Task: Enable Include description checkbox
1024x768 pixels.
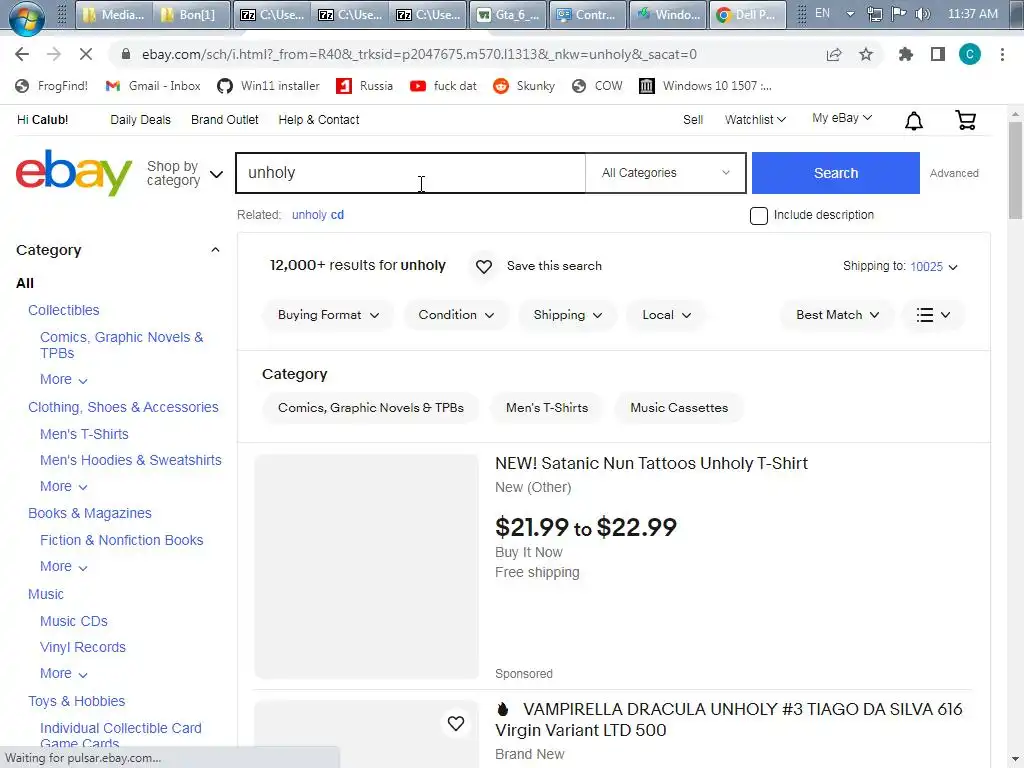Action: (x=758, y=216)
